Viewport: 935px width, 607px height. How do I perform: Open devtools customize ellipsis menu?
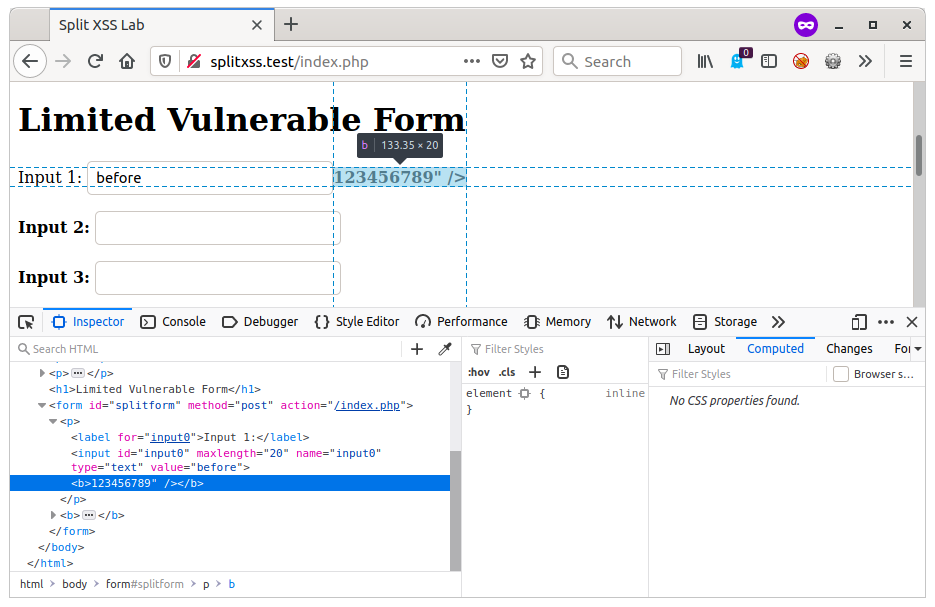point(886,322)
